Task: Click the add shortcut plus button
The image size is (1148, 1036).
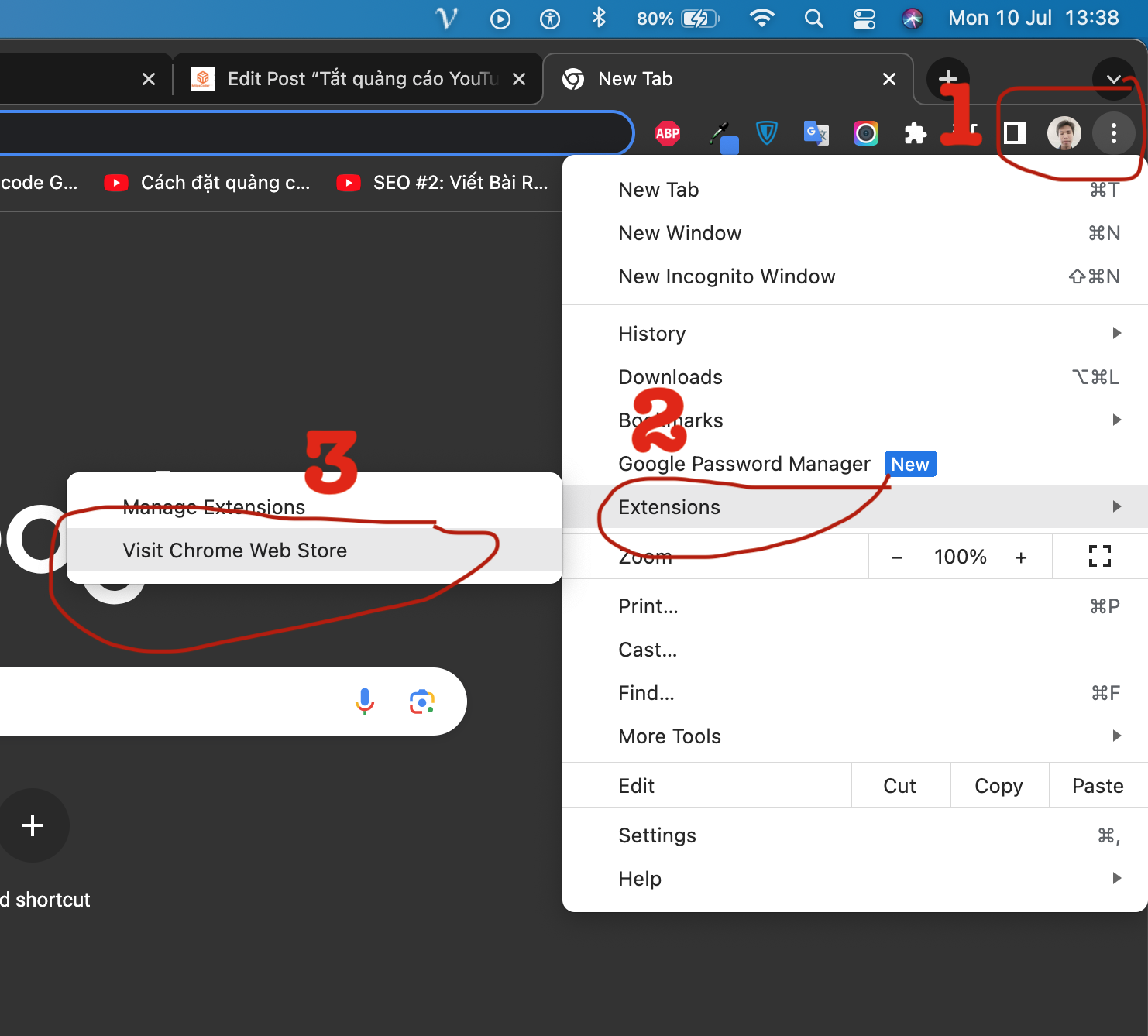Action: click(x=33, y=825)
